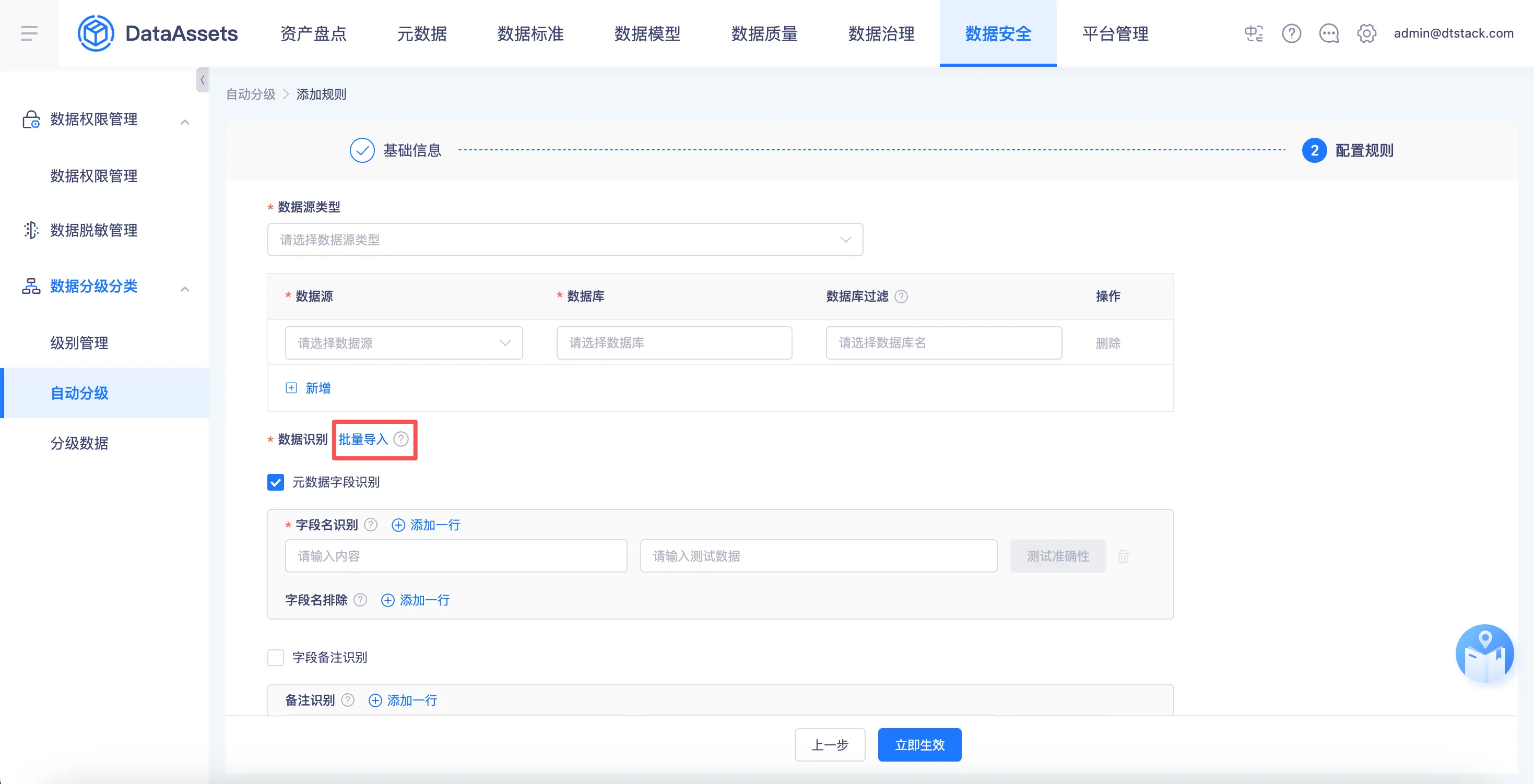Click the settings gear icon
This screenshot has width=1534, height=784.
click(1366, 33)
